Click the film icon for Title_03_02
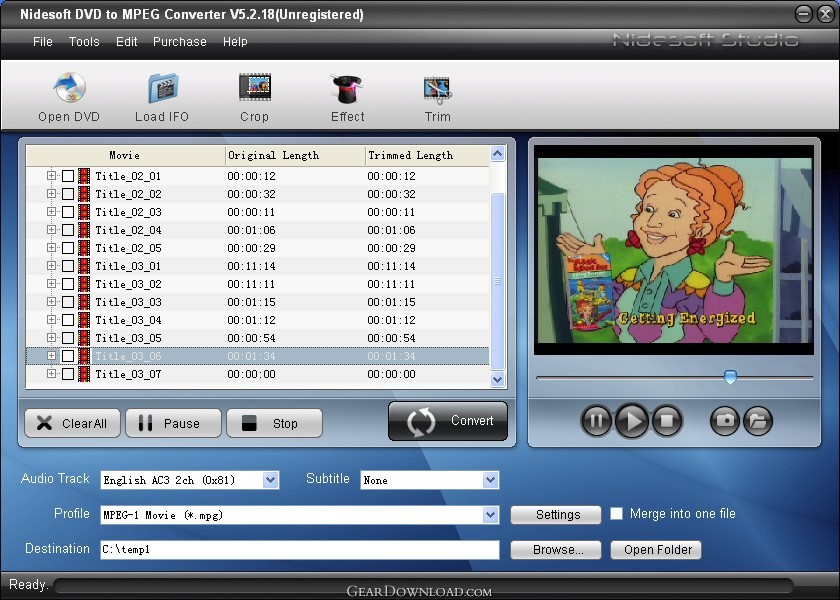The image size is (840, 600). point(84,284)
